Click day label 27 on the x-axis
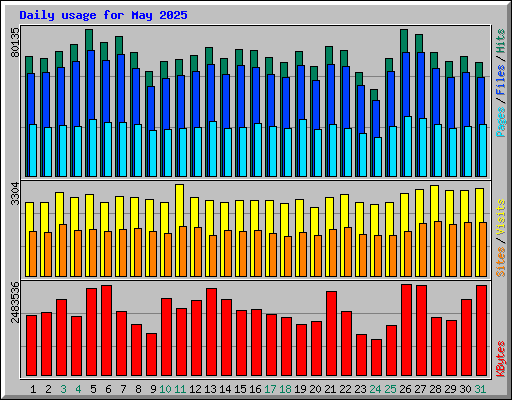The height and width of the screenshot is (400, 512). 420,389
